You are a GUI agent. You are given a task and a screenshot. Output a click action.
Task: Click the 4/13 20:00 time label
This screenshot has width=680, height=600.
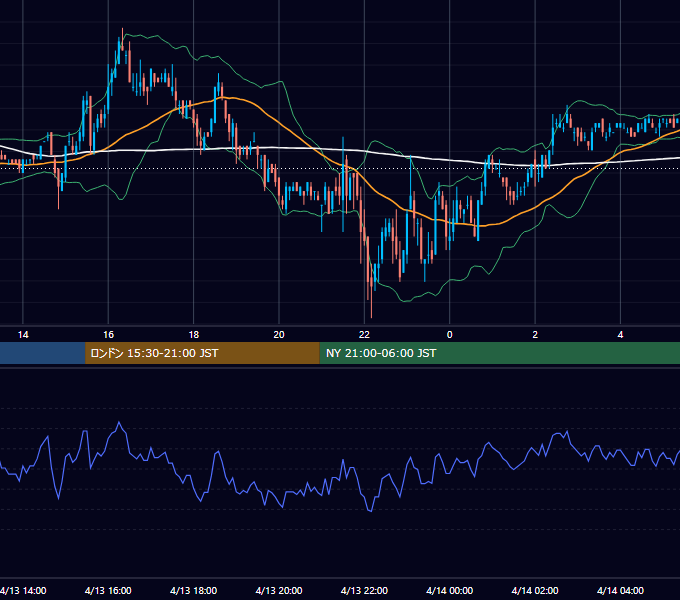(279, 590)
